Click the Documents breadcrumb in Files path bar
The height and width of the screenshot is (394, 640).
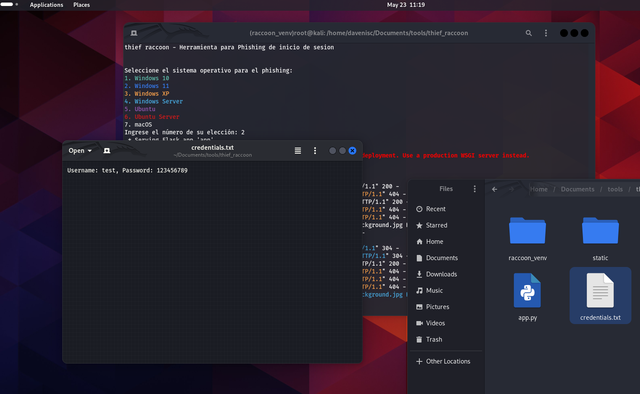(x=577, y=189)
